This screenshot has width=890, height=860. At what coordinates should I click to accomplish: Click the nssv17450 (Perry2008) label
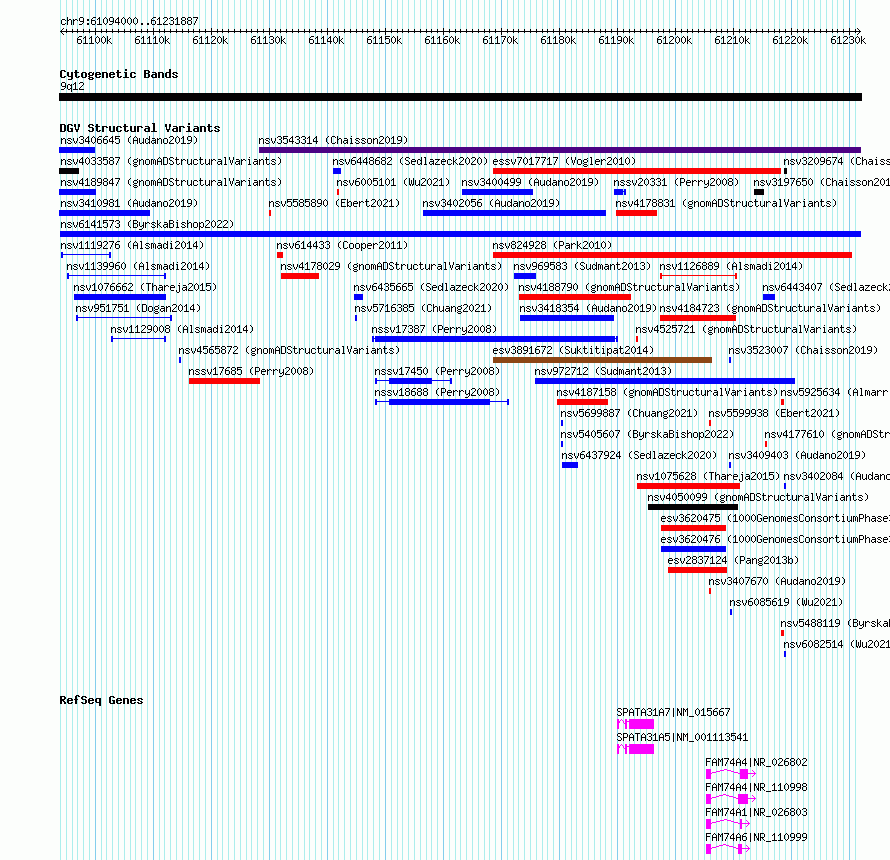click(x=437, y=371)
